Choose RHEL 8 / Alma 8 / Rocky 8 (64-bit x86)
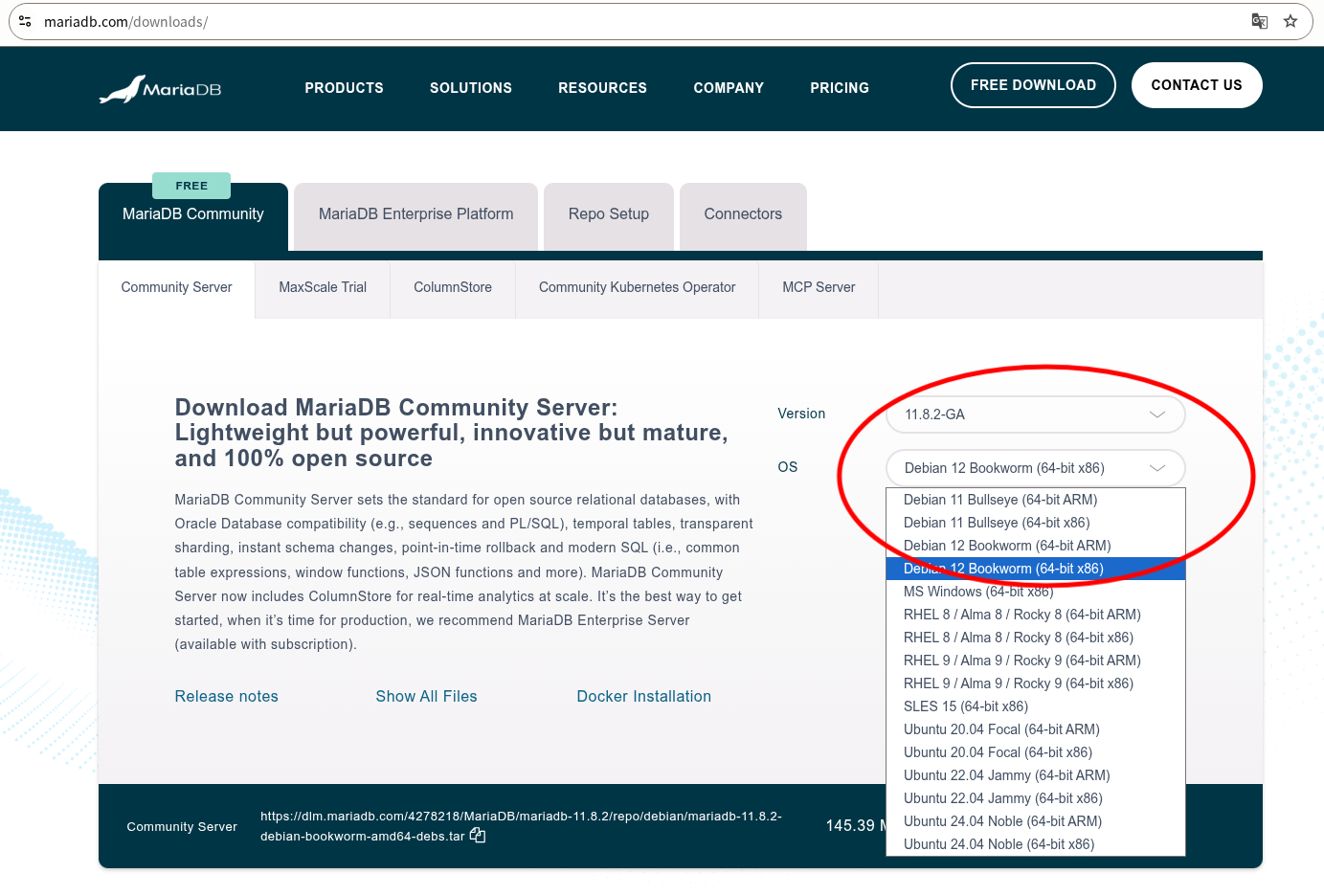Screen dimensions: 1324x896 click(1036, 638)
